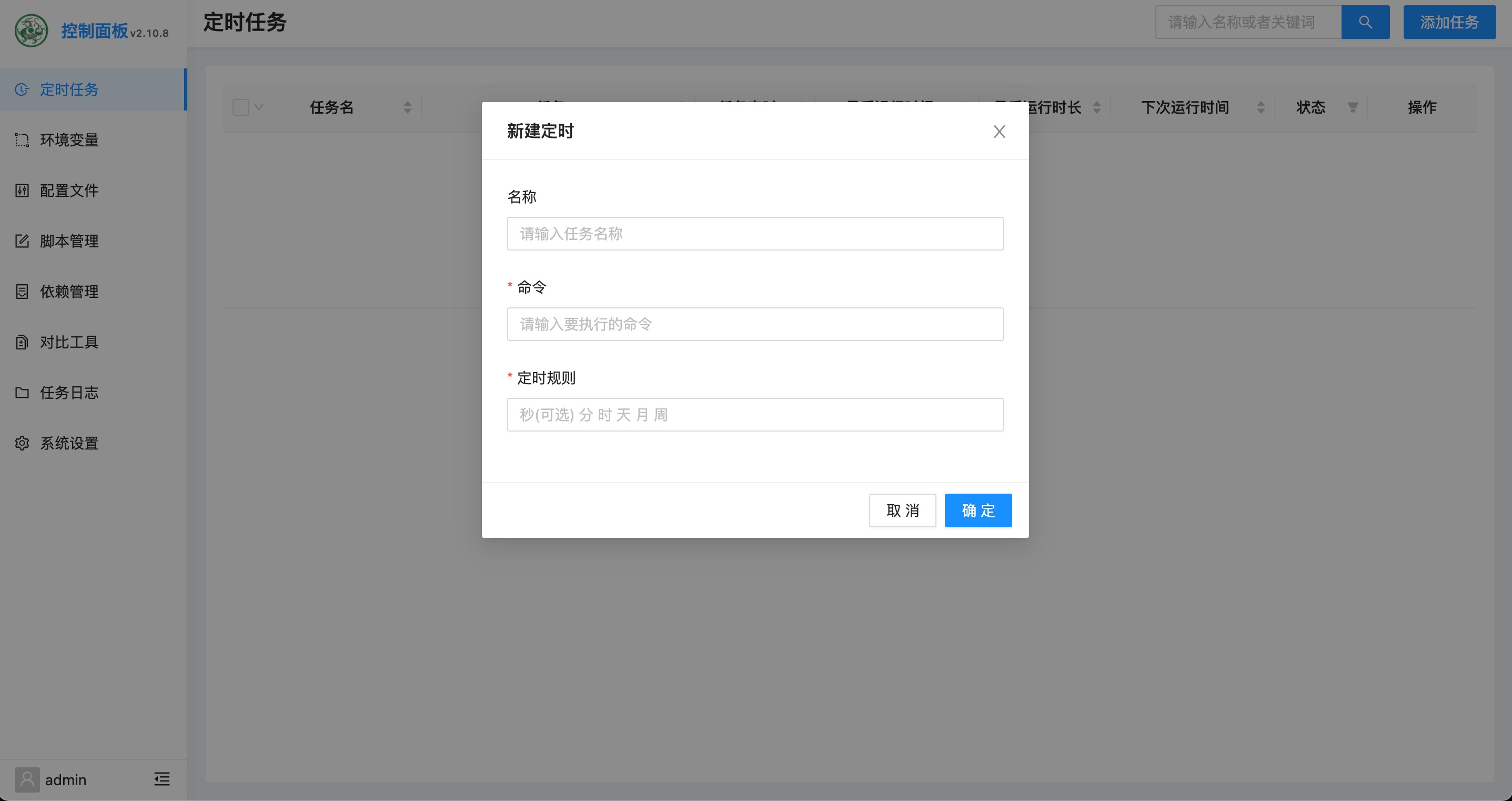
Task: Toggle the select-all checkbox in table header
Action: (240, 107)
